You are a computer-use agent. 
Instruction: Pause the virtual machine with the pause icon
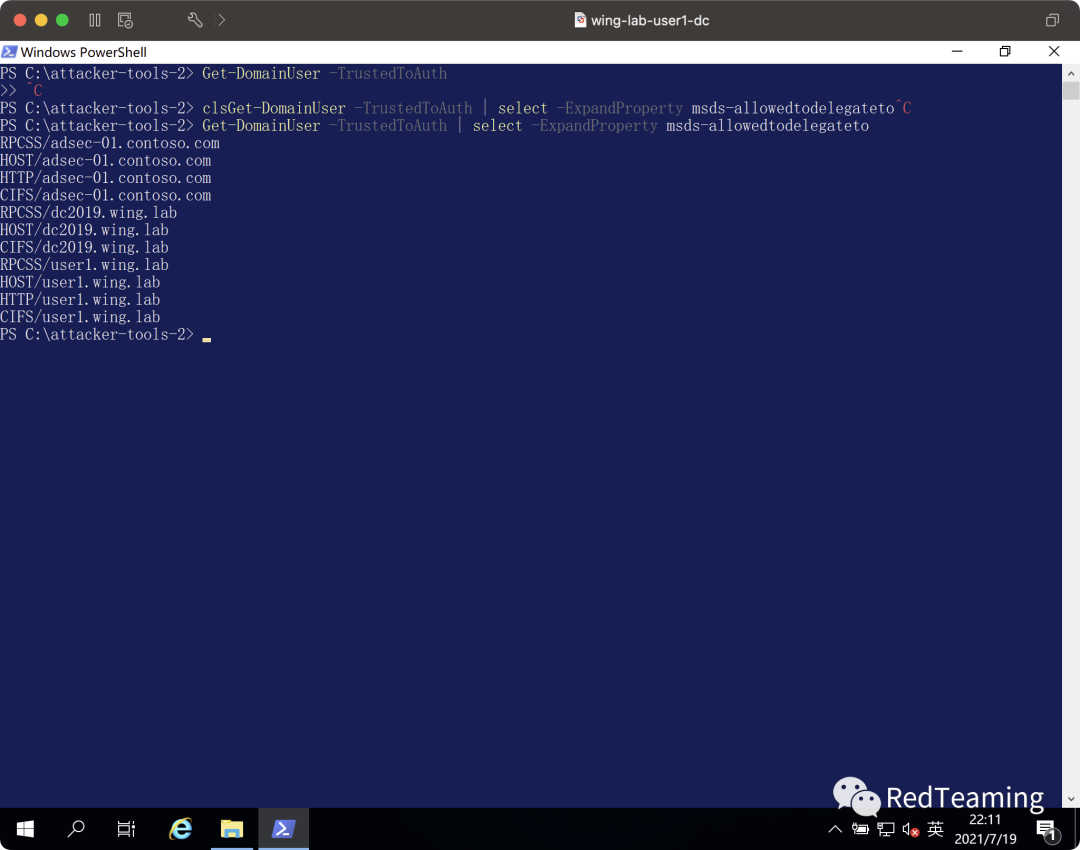click(x=95, y=20)
